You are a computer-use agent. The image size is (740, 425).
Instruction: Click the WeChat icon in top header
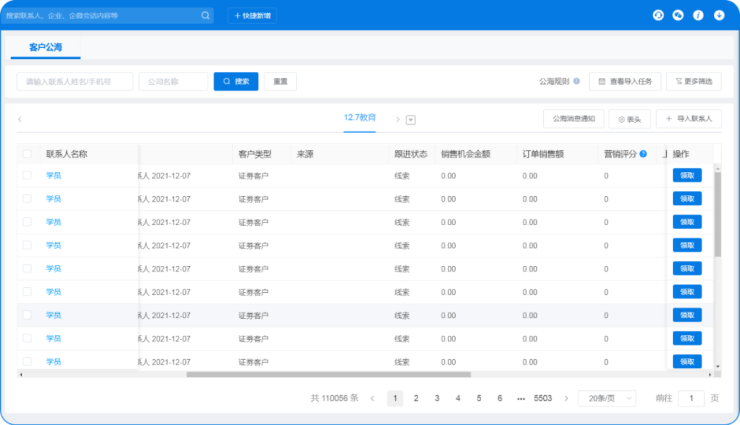pyautogui.click(x=678, y=16)
